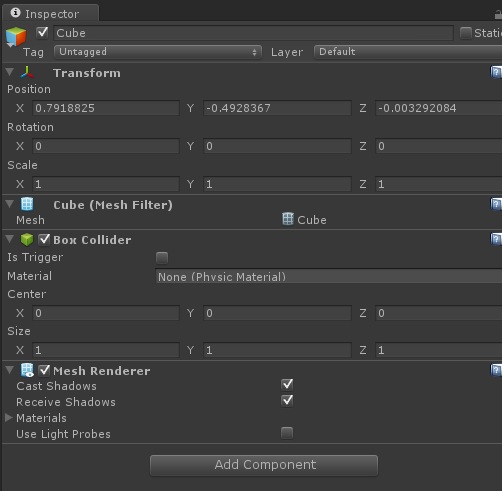Enable the Is Trigger checkbox
Image resolution: width=502 pixels, height=491 pixels.
pyautogui.click(x=162, y=258)
